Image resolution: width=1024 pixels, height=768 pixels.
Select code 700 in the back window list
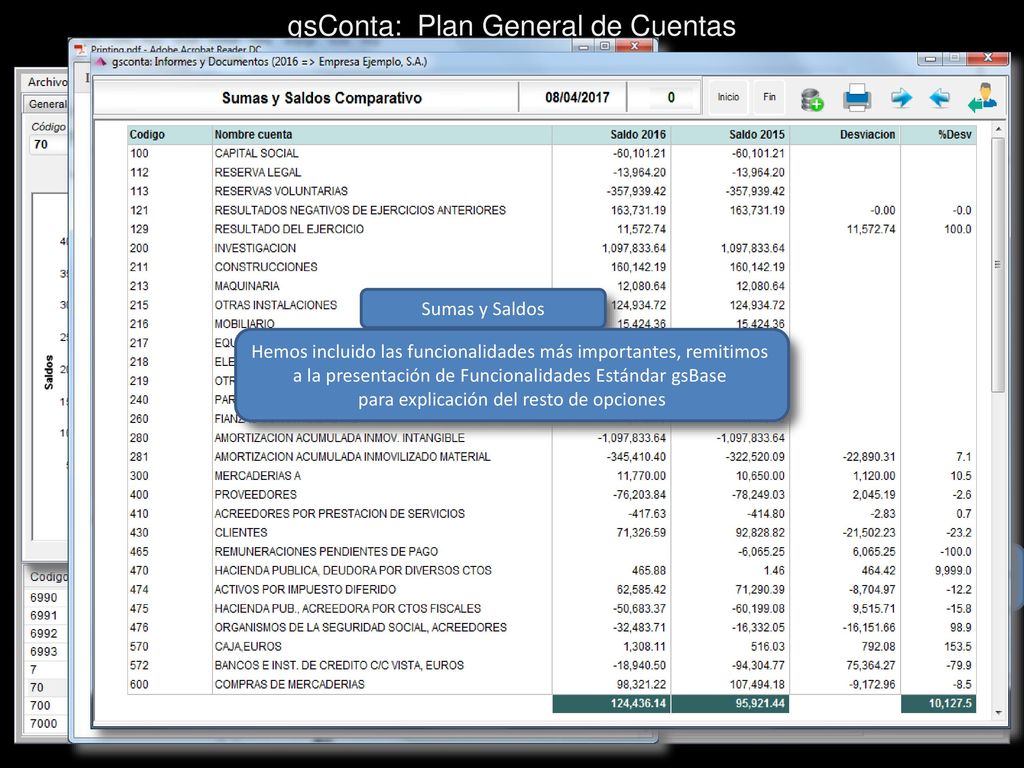(x=45, y=705)
